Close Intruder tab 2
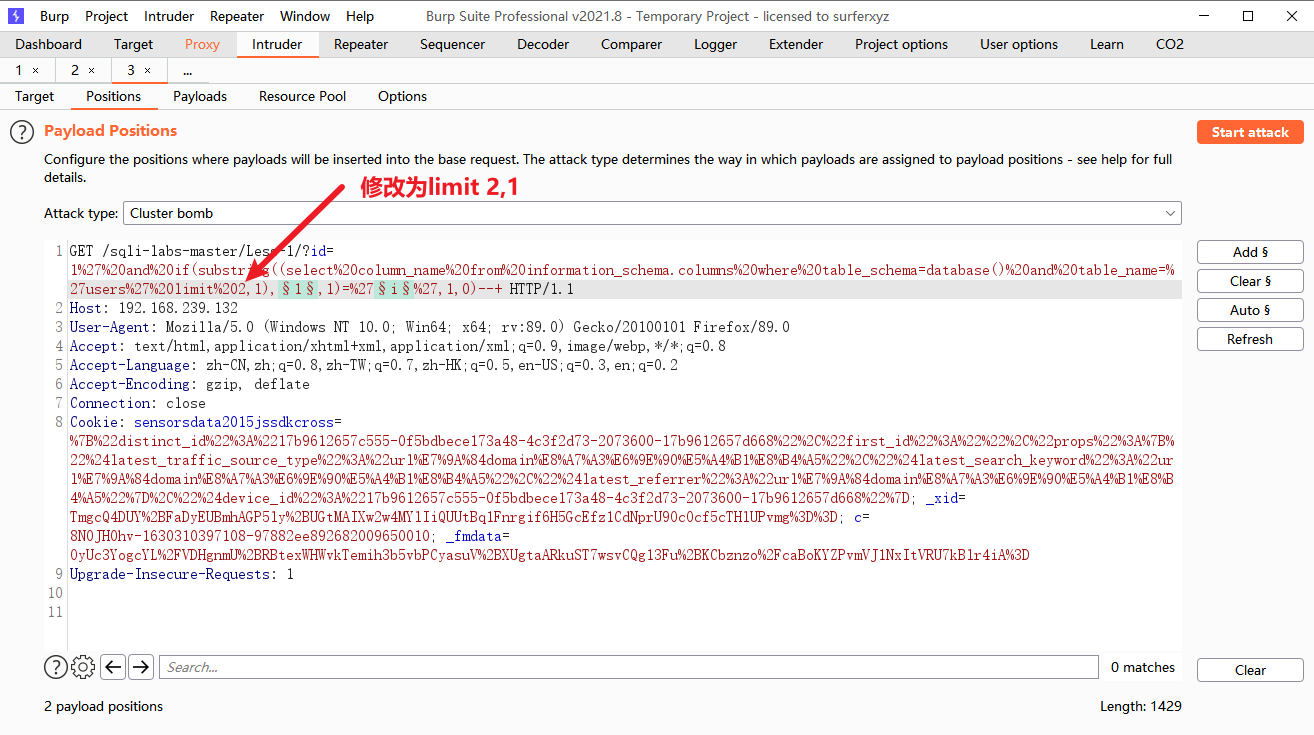 tap(92, 70)
